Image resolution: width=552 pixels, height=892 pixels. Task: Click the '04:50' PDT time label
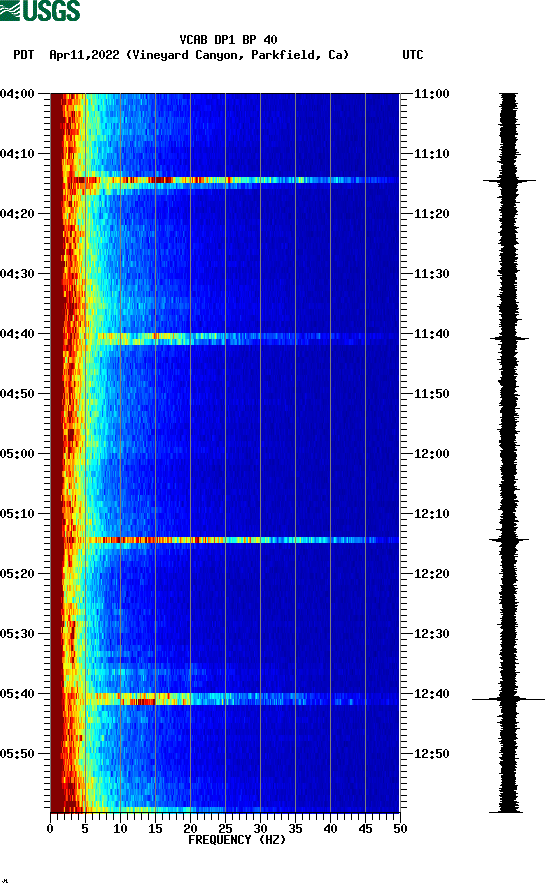[x=17, y=394]
